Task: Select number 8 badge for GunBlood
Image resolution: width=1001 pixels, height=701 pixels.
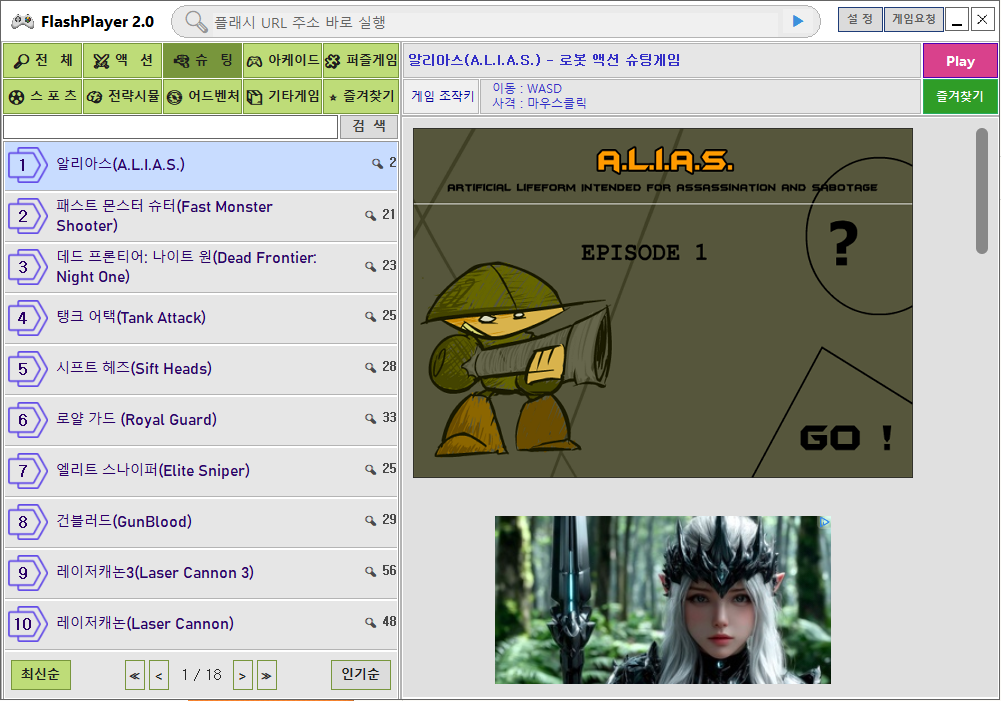Action: point(27,522)
